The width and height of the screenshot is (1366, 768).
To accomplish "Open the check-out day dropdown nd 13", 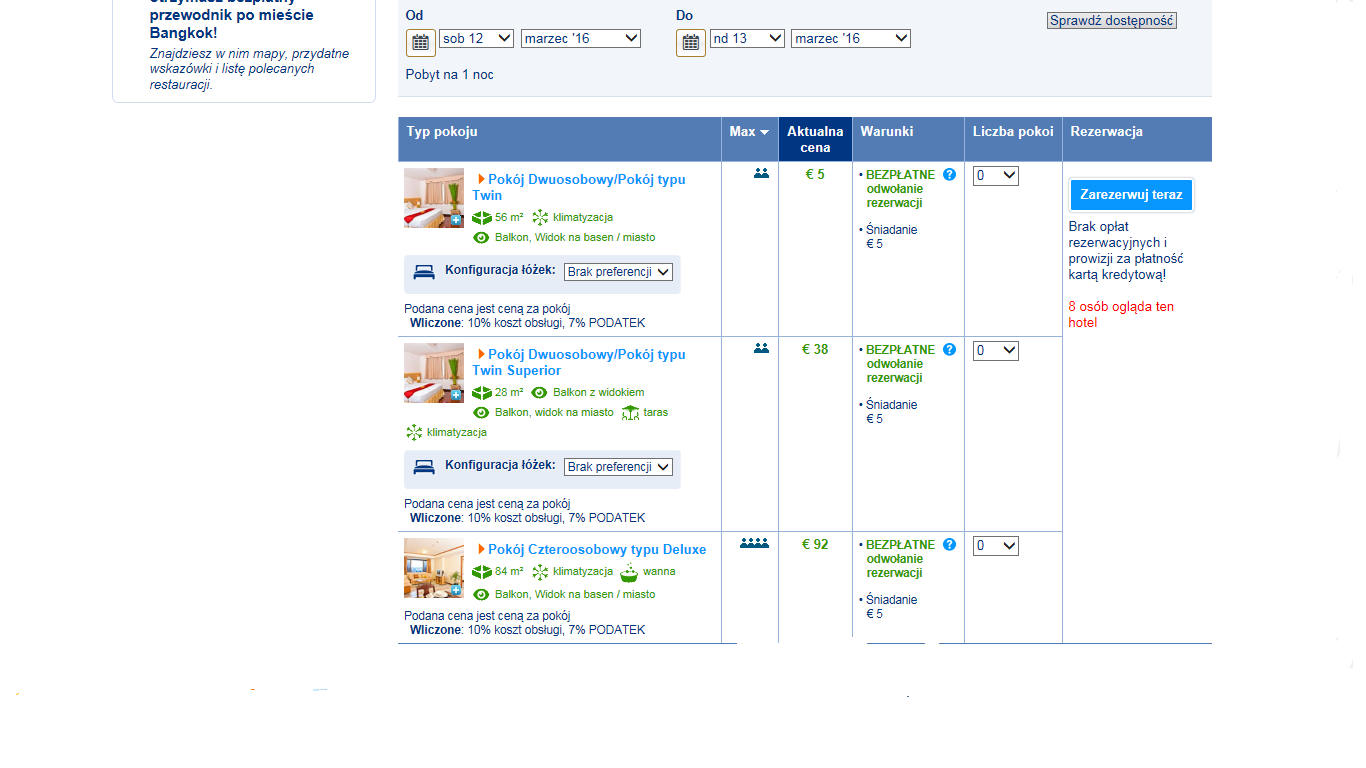I will tap(748, 38).
